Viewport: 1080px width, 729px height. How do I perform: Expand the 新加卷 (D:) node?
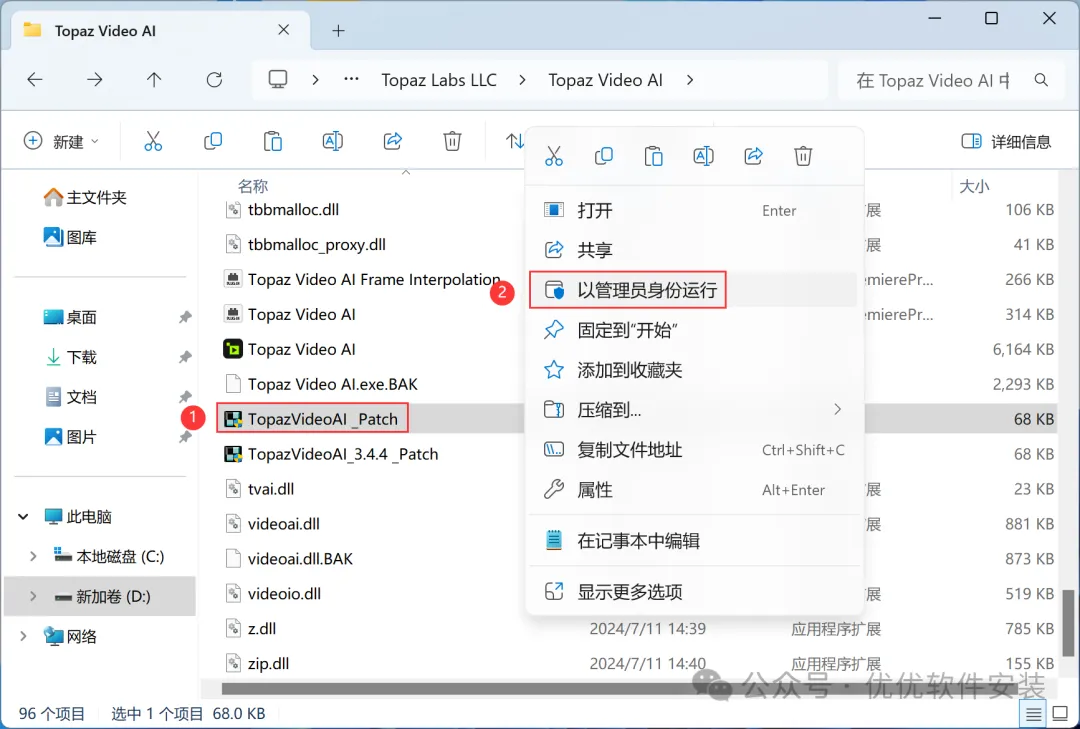point(32,596)
